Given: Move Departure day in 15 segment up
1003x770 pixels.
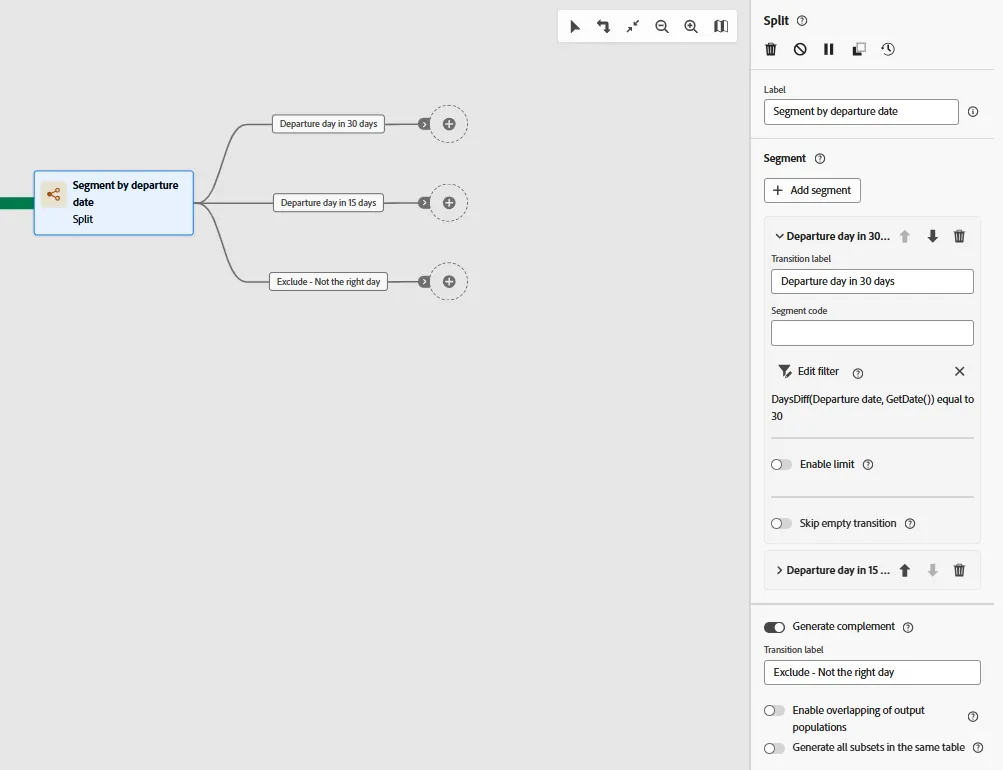Looking at the screenshot, I should (904, 570).
